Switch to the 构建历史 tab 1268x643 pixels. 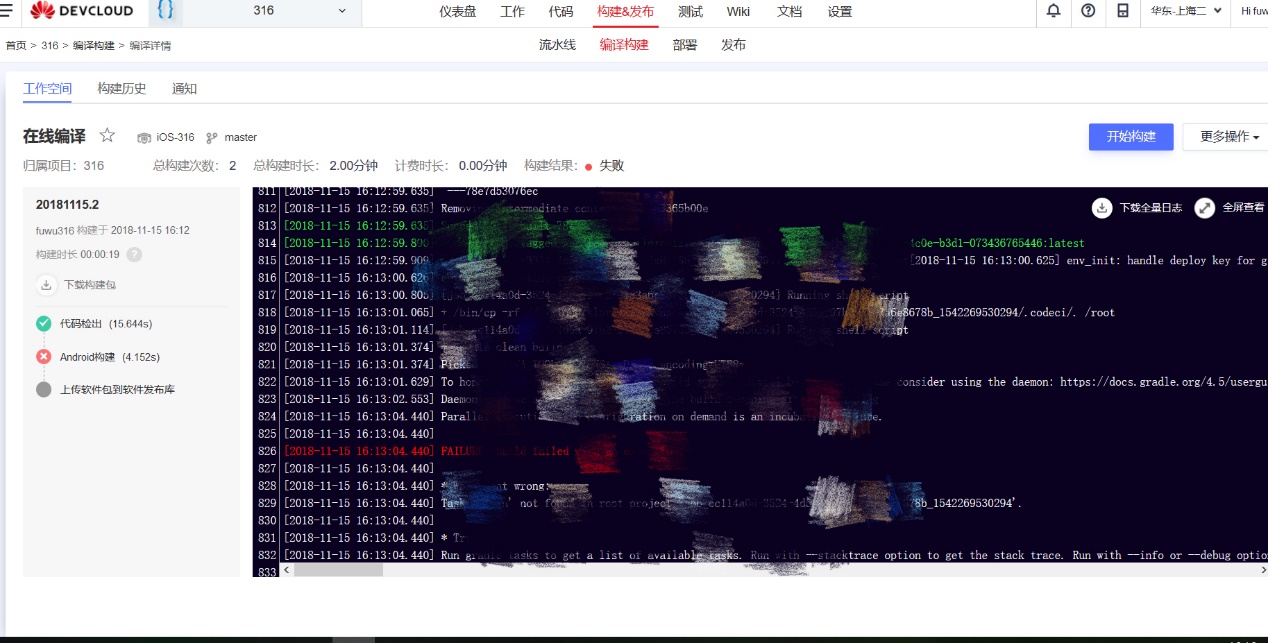pyautogui.click(x=121, y=88)
